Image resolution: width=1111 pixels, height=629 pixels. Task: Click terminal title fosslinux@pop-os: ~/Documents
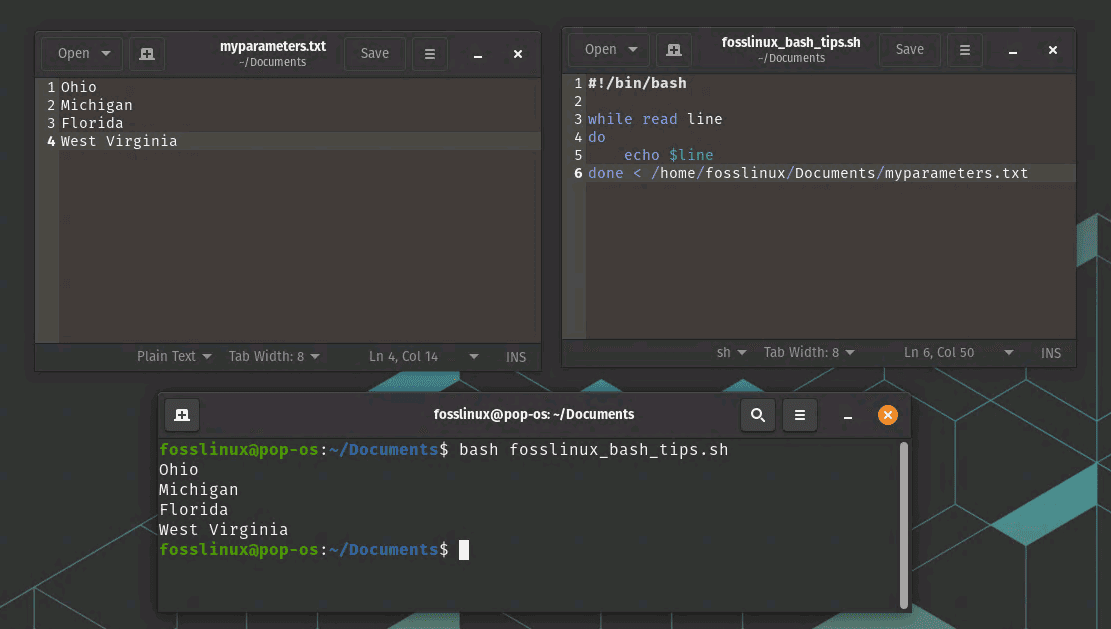pos(534,414)
